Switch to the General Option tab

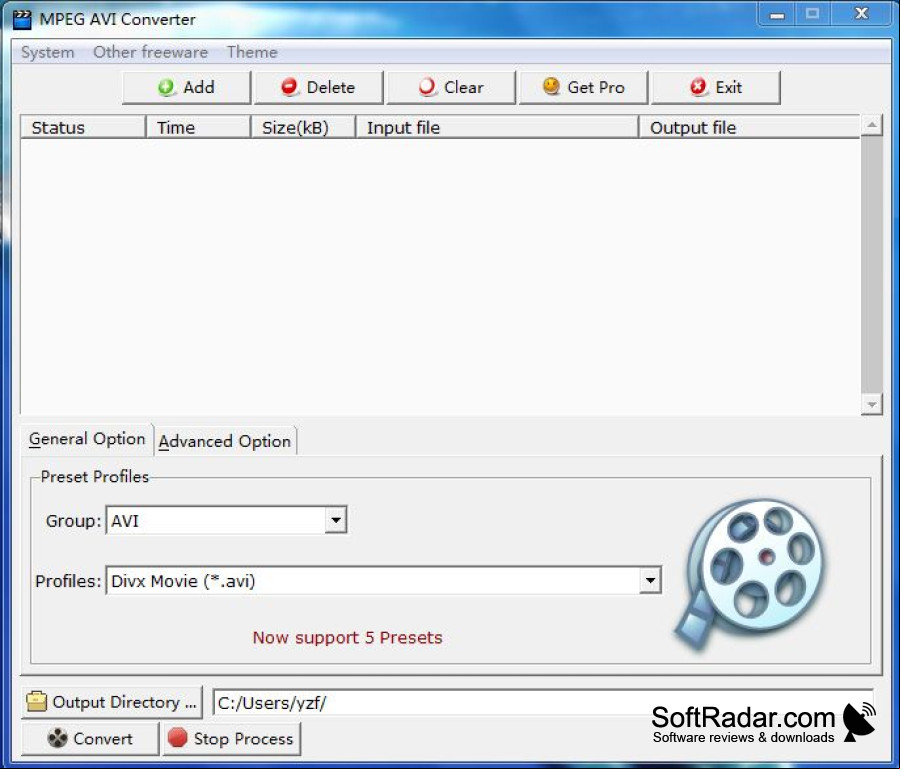[x=87, y=439]
